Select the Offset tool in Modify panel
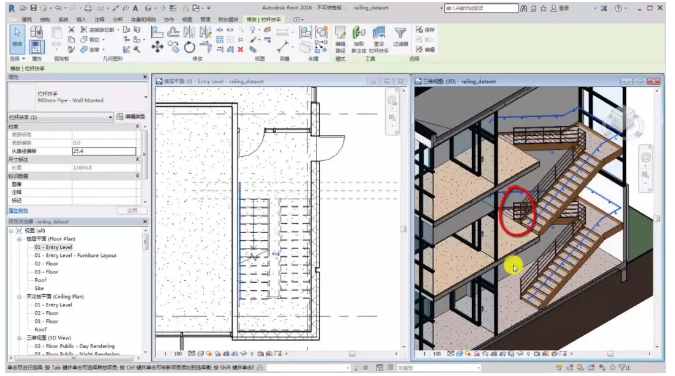The image size is (675, 376). coord(173,31)
